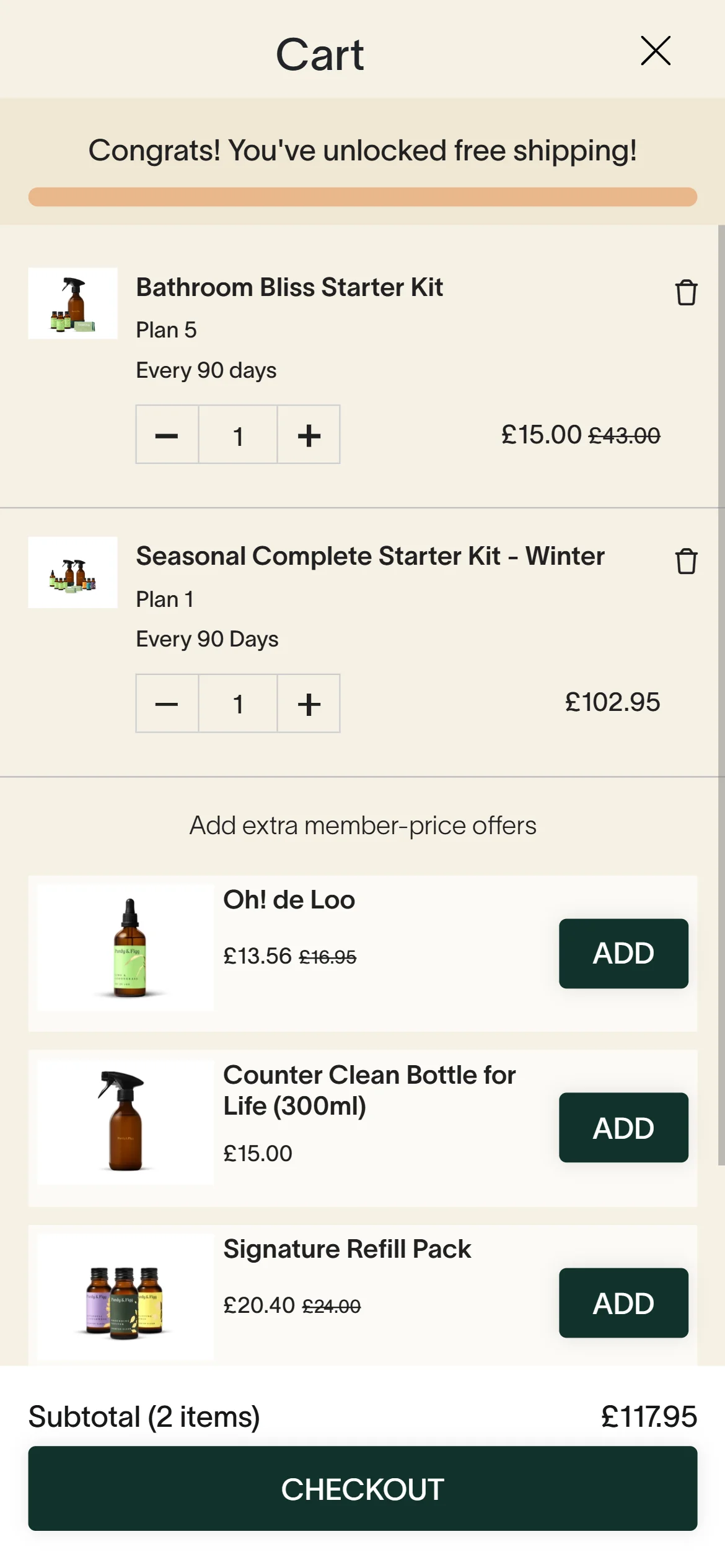This screenshot has width=725, height=1568.
Task: Open the Bathroom Bliss Starter Kit thumbnail
Action: pyautogui.click(x=73, y=303)
